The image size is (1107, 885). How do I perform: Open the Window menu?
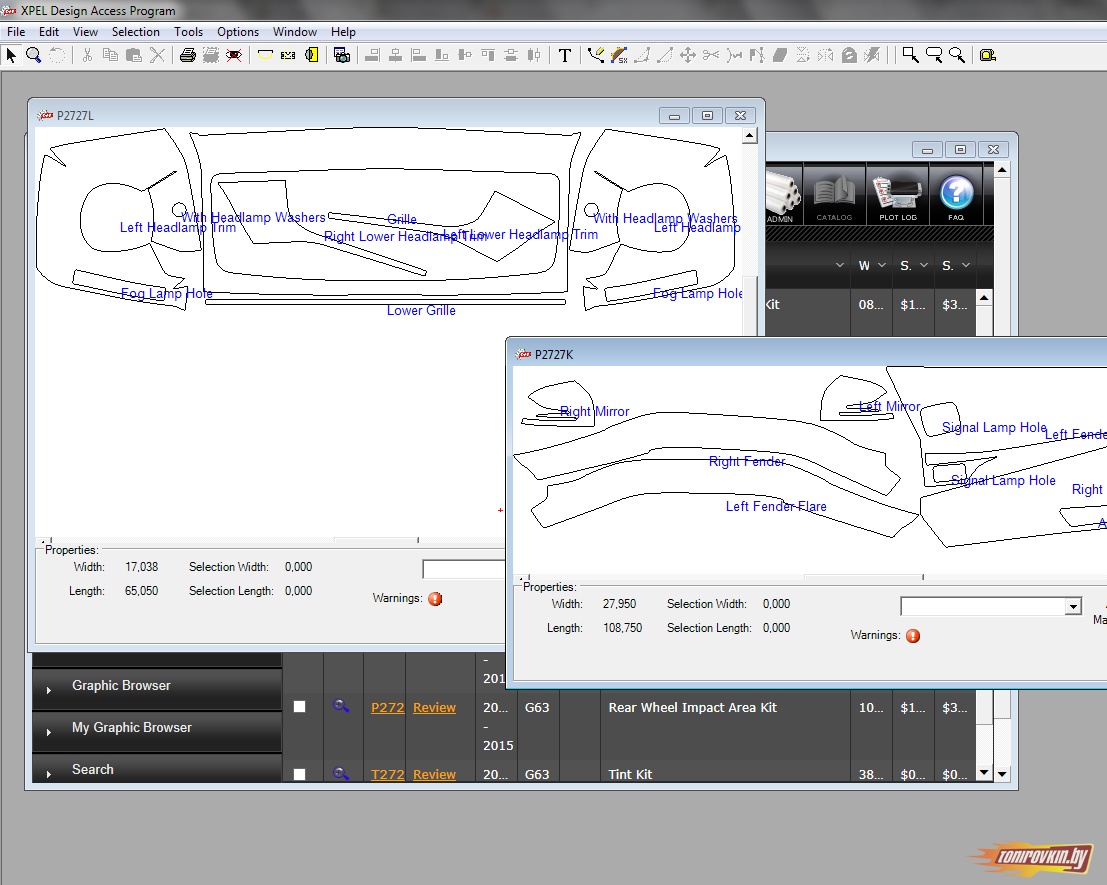(x=295, y=32)
